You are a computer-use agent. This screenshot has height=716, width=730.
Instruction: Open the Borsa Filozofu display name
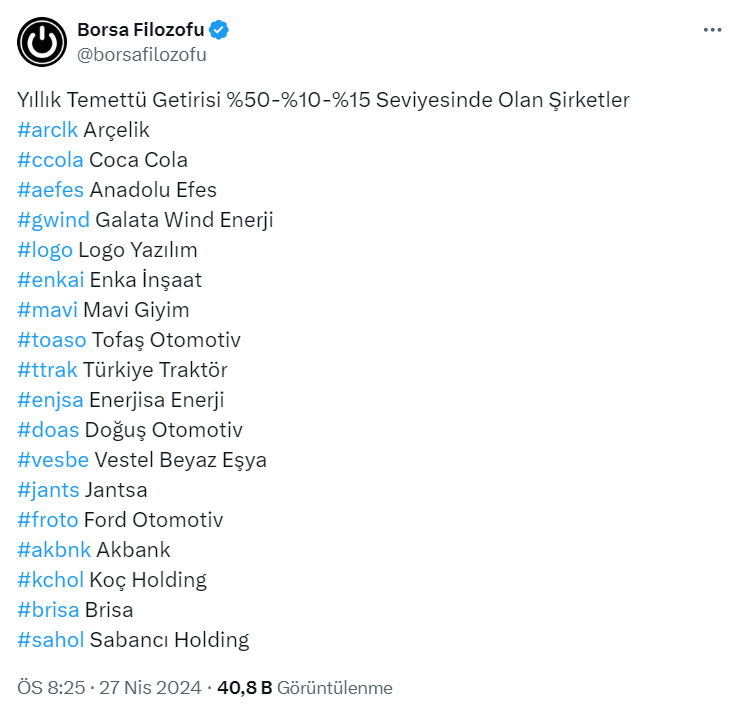(139, 30)
